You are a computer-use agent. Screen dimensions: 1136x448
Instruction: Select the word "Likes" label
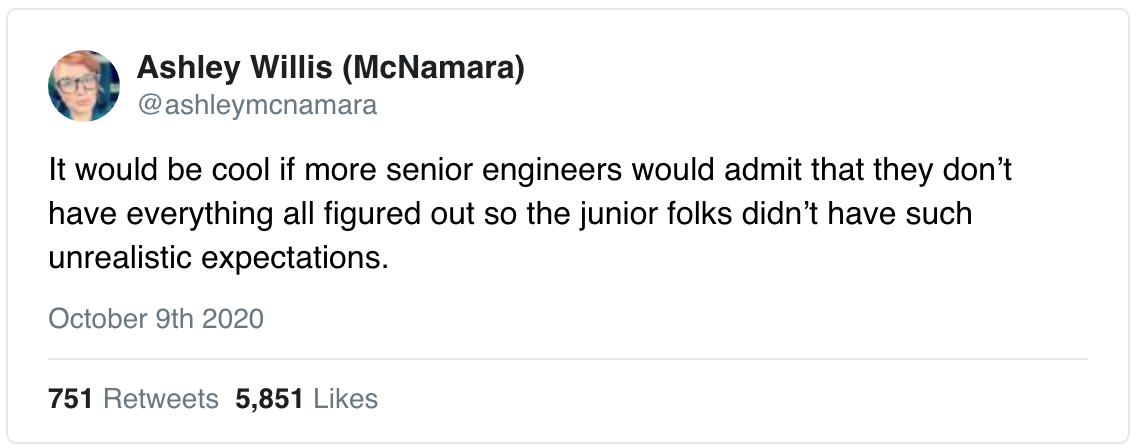pyautogui.click(x=345, y=399)
